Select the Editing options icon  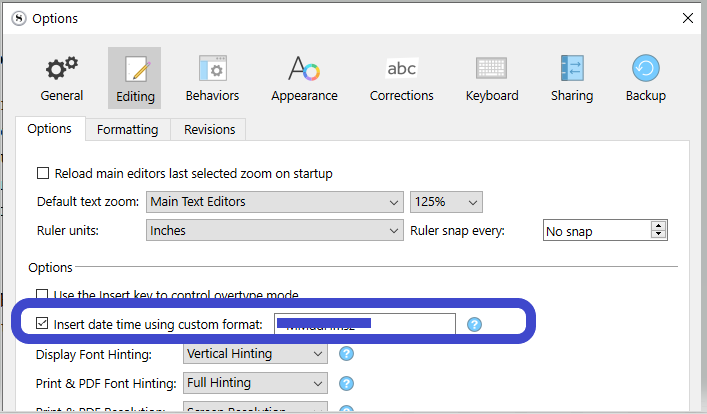(135, 78)
